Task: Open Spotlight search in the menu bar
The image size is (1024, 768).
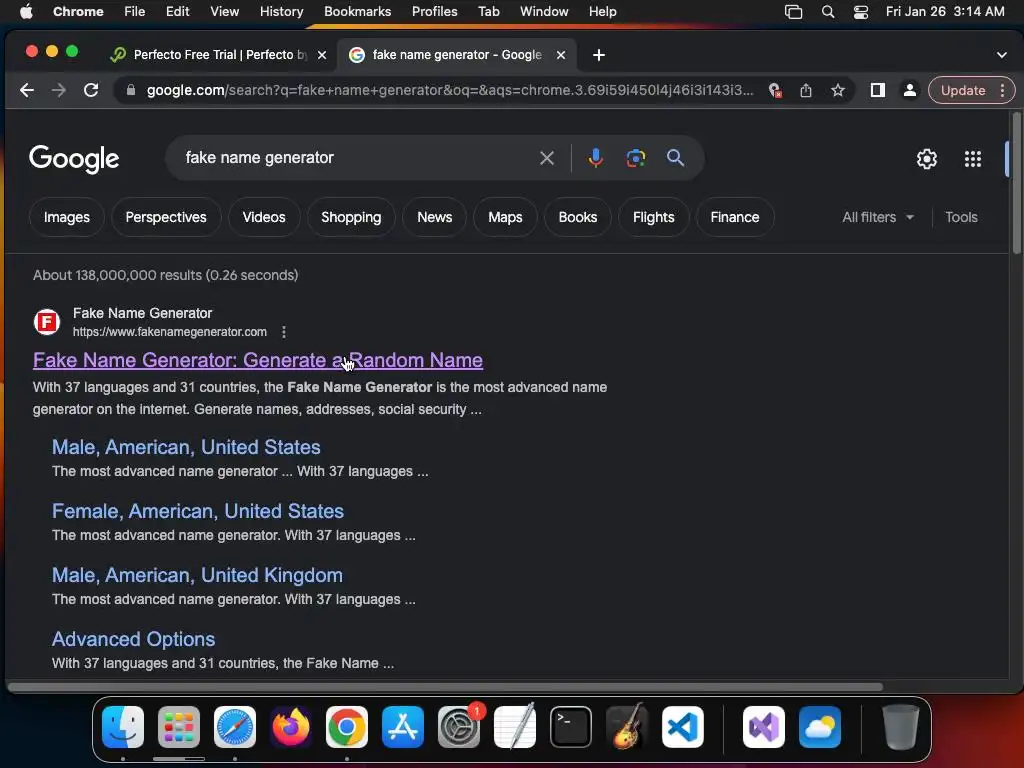Action: (x=827, y=11)
